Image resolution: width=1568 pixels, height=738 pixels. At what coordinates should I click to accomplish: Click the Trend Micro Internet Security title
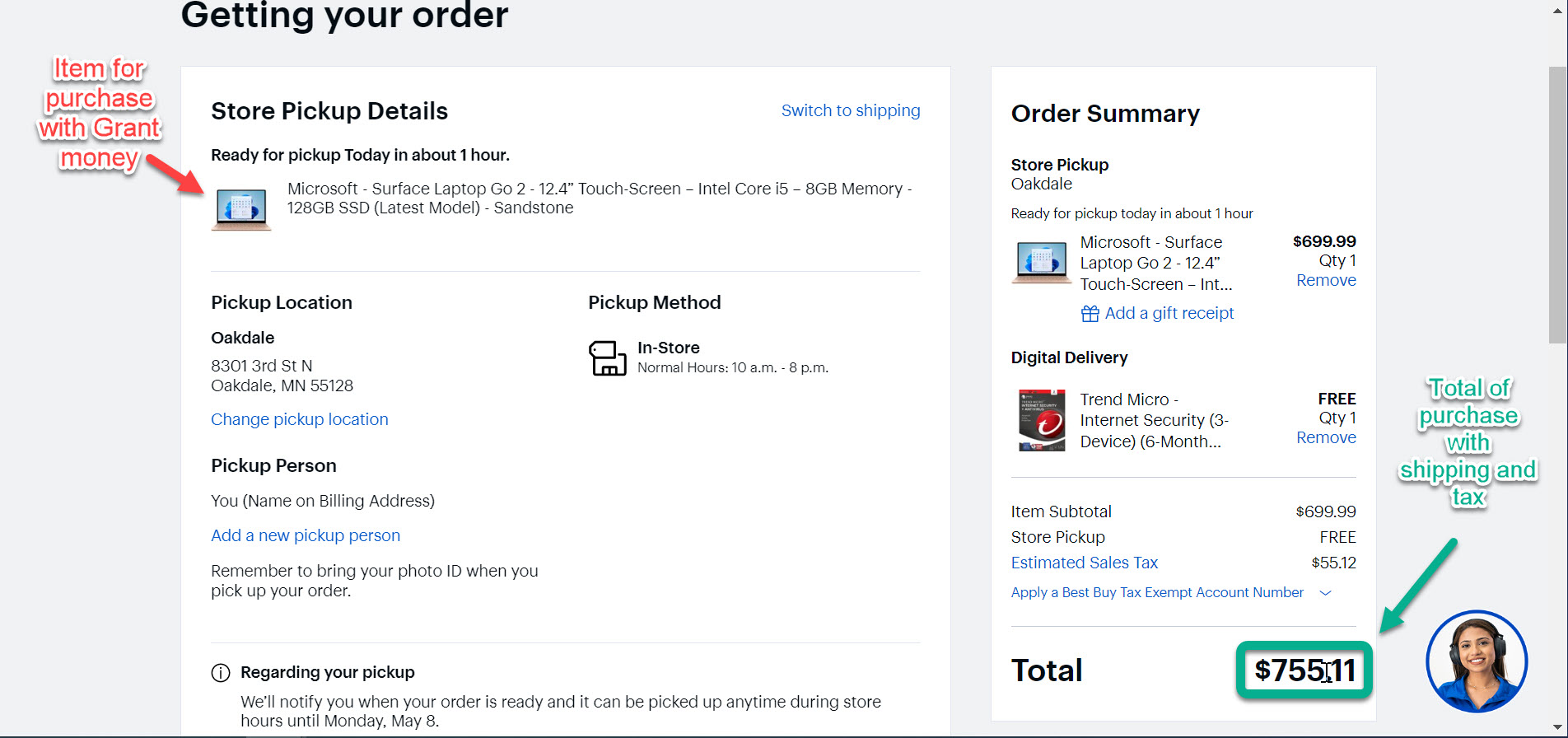pyautogui.click(x=1153, y=420)
